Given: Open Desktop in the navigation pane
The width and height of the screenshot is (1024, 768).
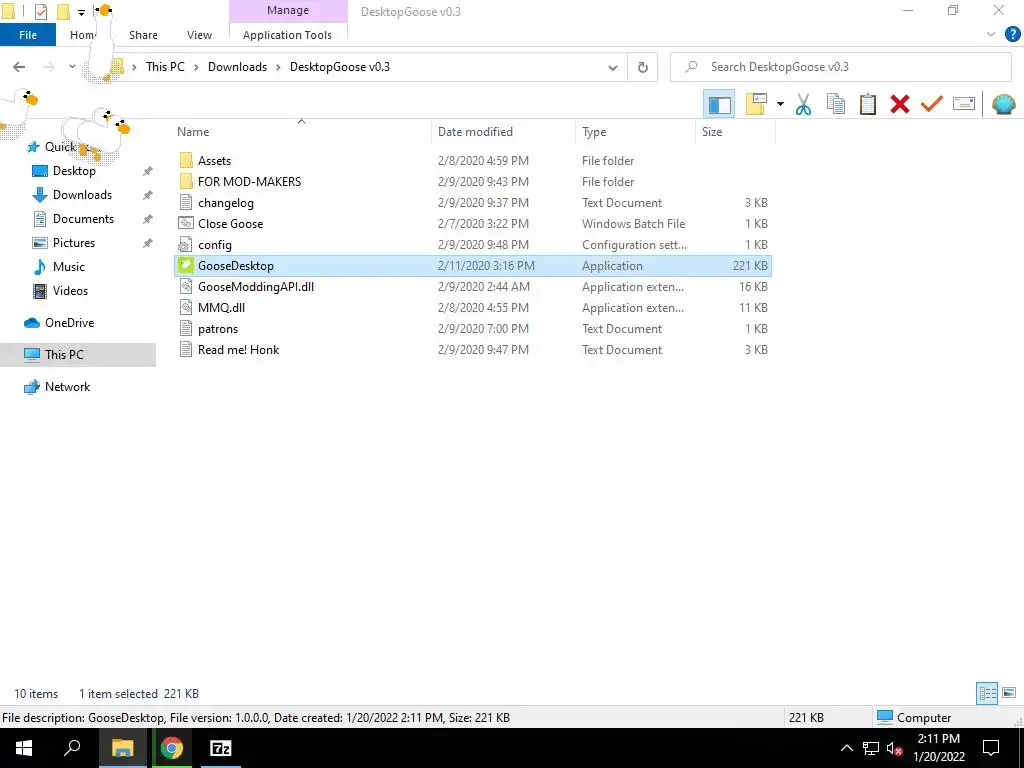Looking at the screenshot, I should (74, 171).
